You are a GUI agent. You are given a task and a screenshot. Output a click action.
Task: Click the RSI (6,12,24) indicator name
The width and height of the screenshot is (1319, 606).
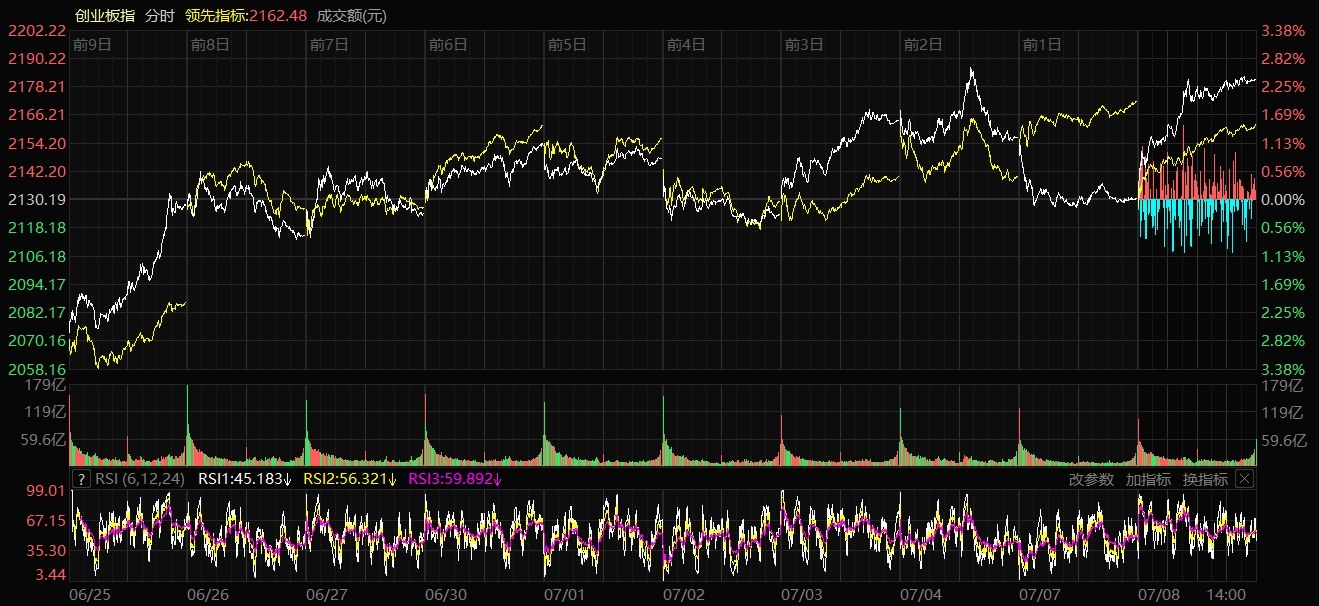(141, 479)
